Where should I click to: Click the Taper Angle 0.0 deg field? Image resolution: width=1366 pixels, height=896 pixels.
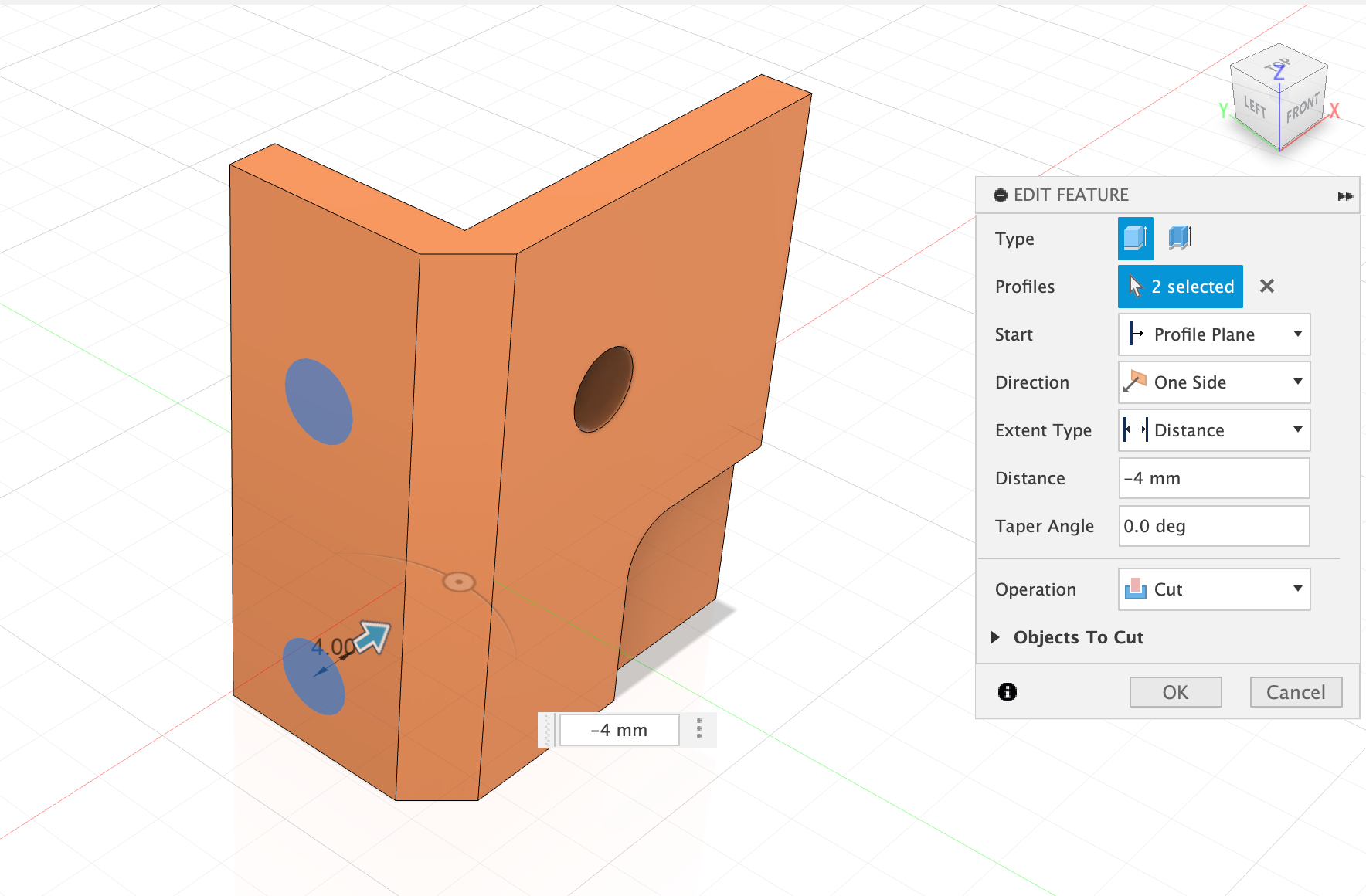(x=1215, y=526)
